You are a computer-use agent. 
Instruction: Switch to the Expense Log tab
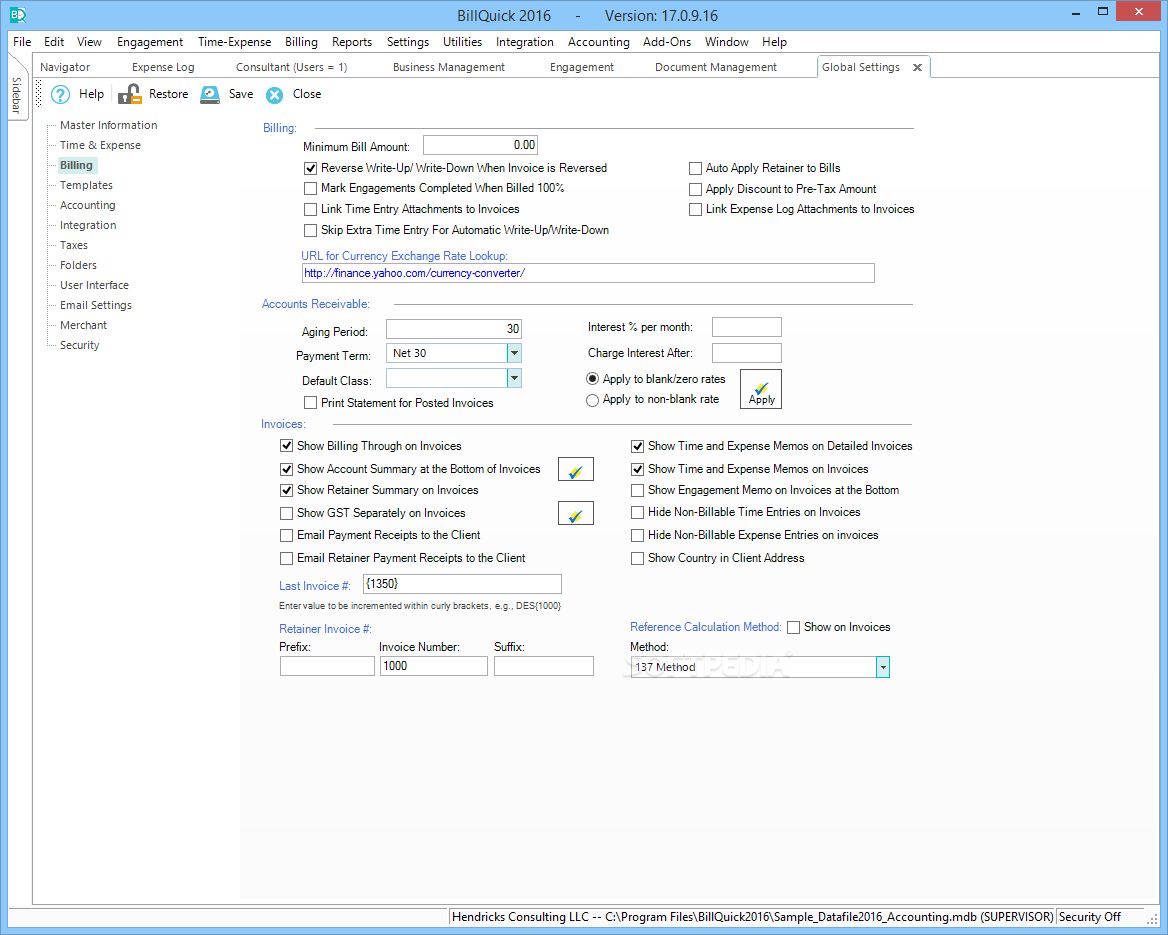click(x=163, y=67)
